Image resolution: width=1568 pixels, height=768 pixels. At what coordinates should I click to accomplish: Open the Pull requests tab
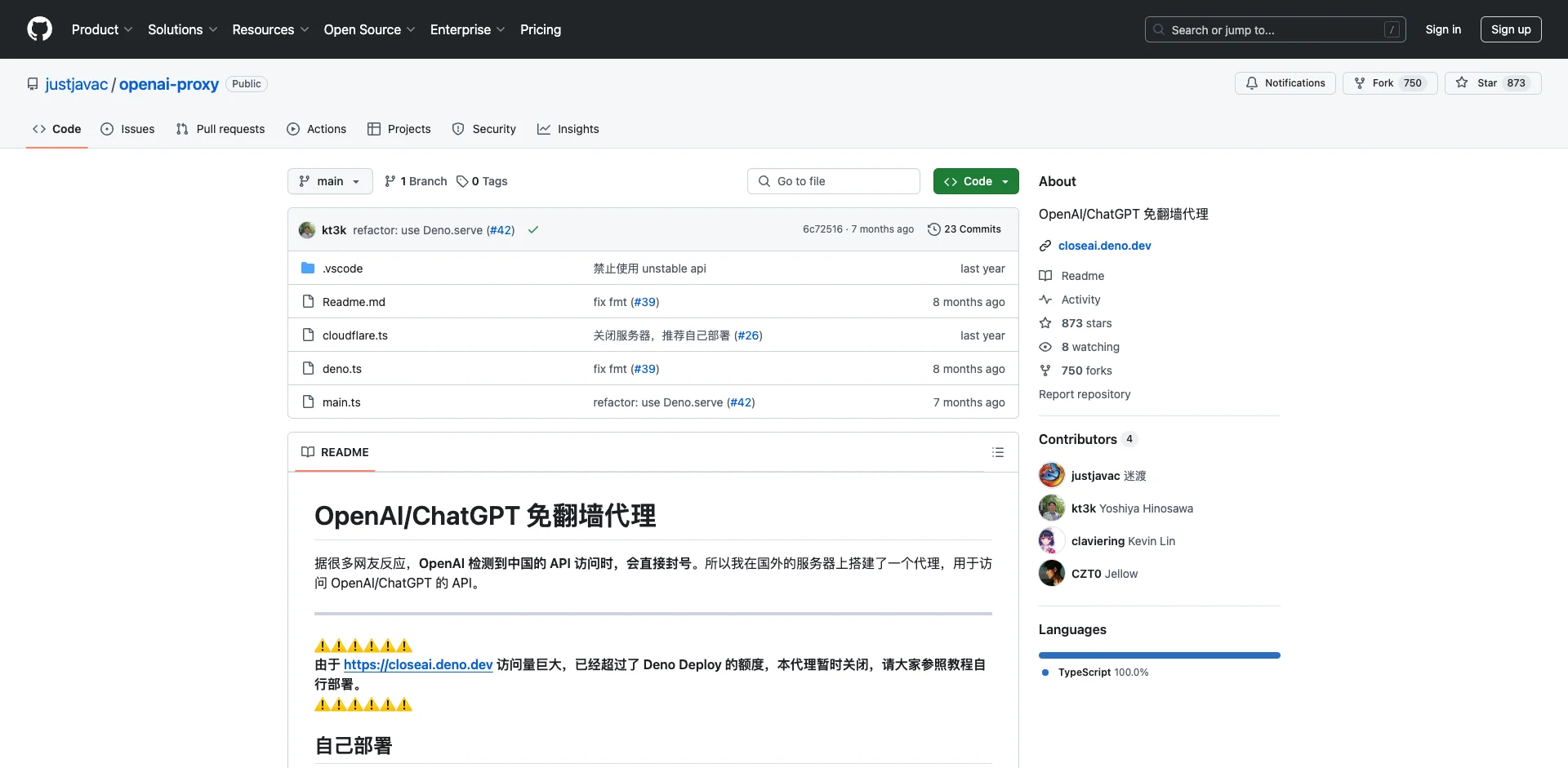(220, 129)
